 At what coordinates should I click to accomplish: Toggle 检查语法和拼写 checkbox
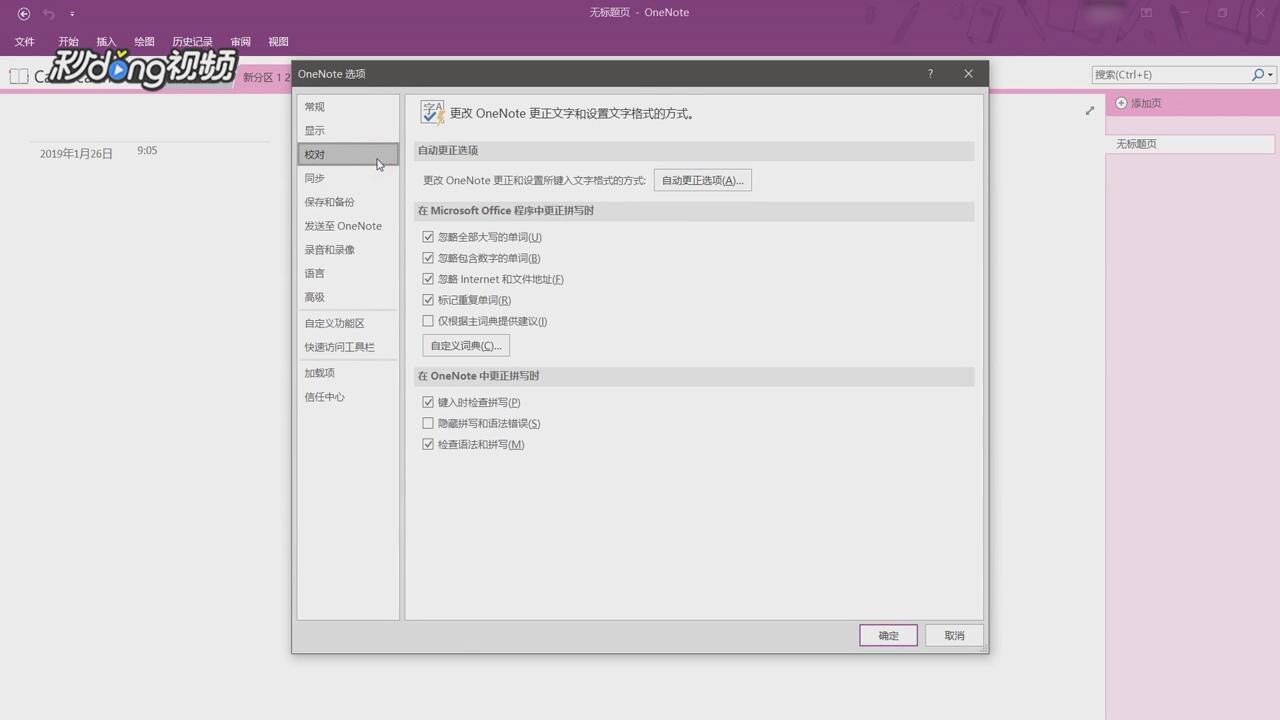point(428,444)
